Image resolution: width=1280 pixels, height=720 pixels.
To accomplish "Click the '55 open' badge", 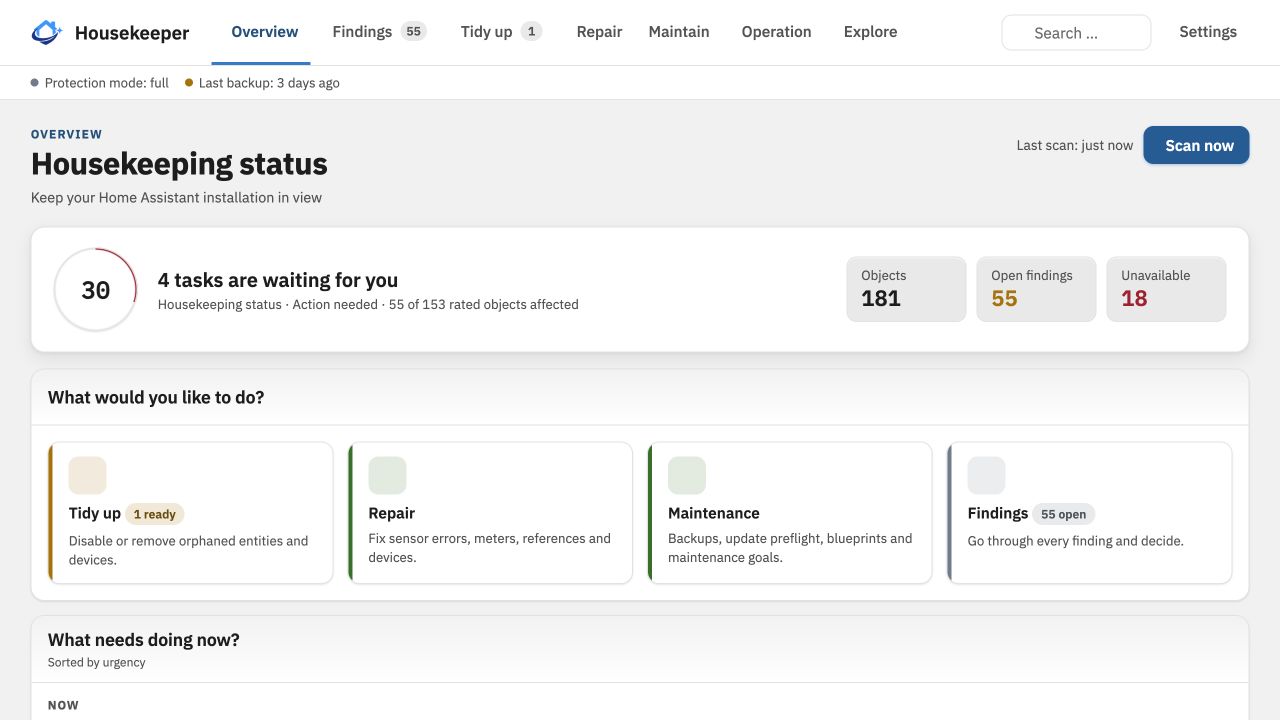I will pos(1064,514).
